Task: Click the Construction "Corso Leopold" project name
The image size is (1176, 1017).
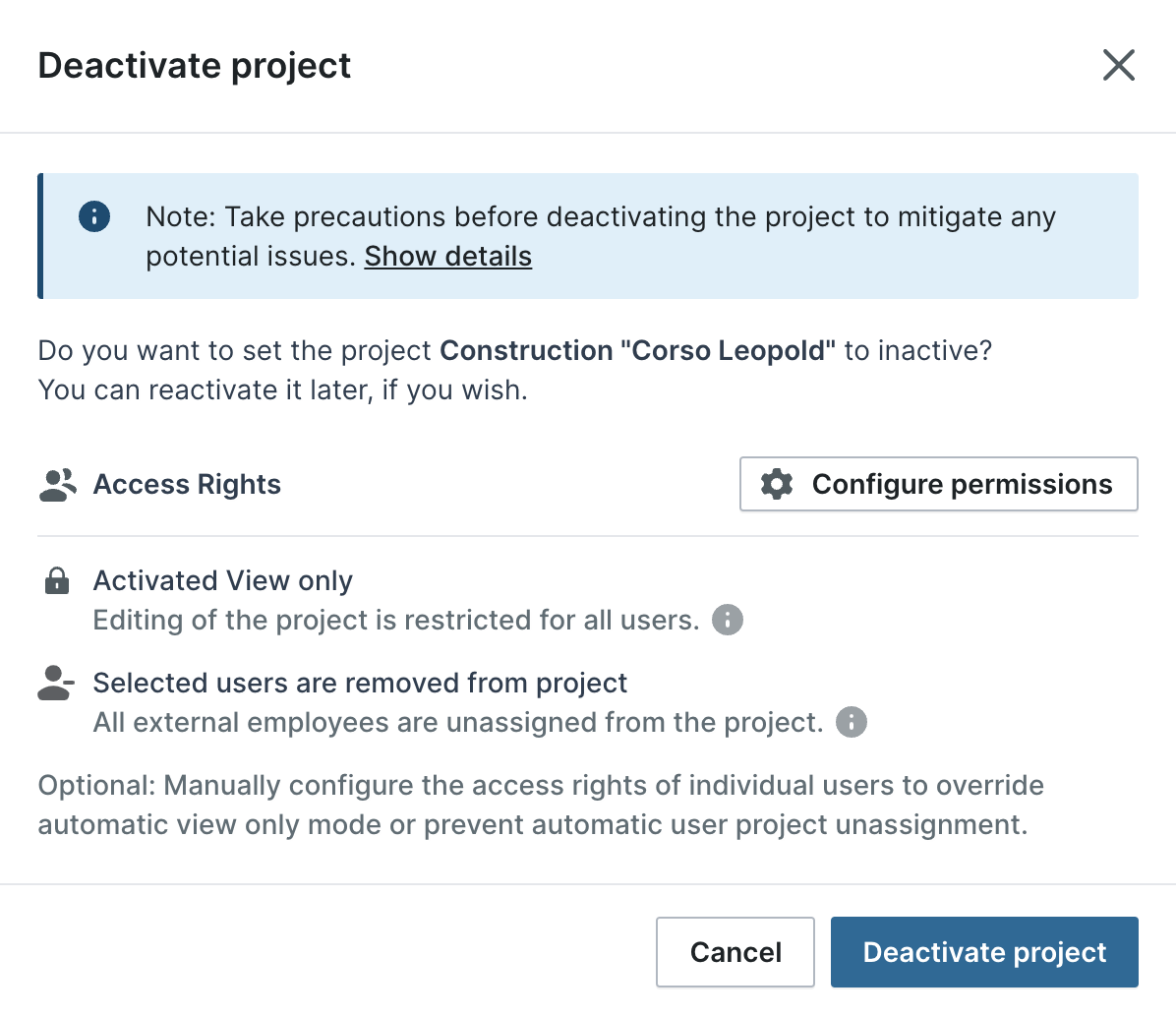Action: click(637, 351)
